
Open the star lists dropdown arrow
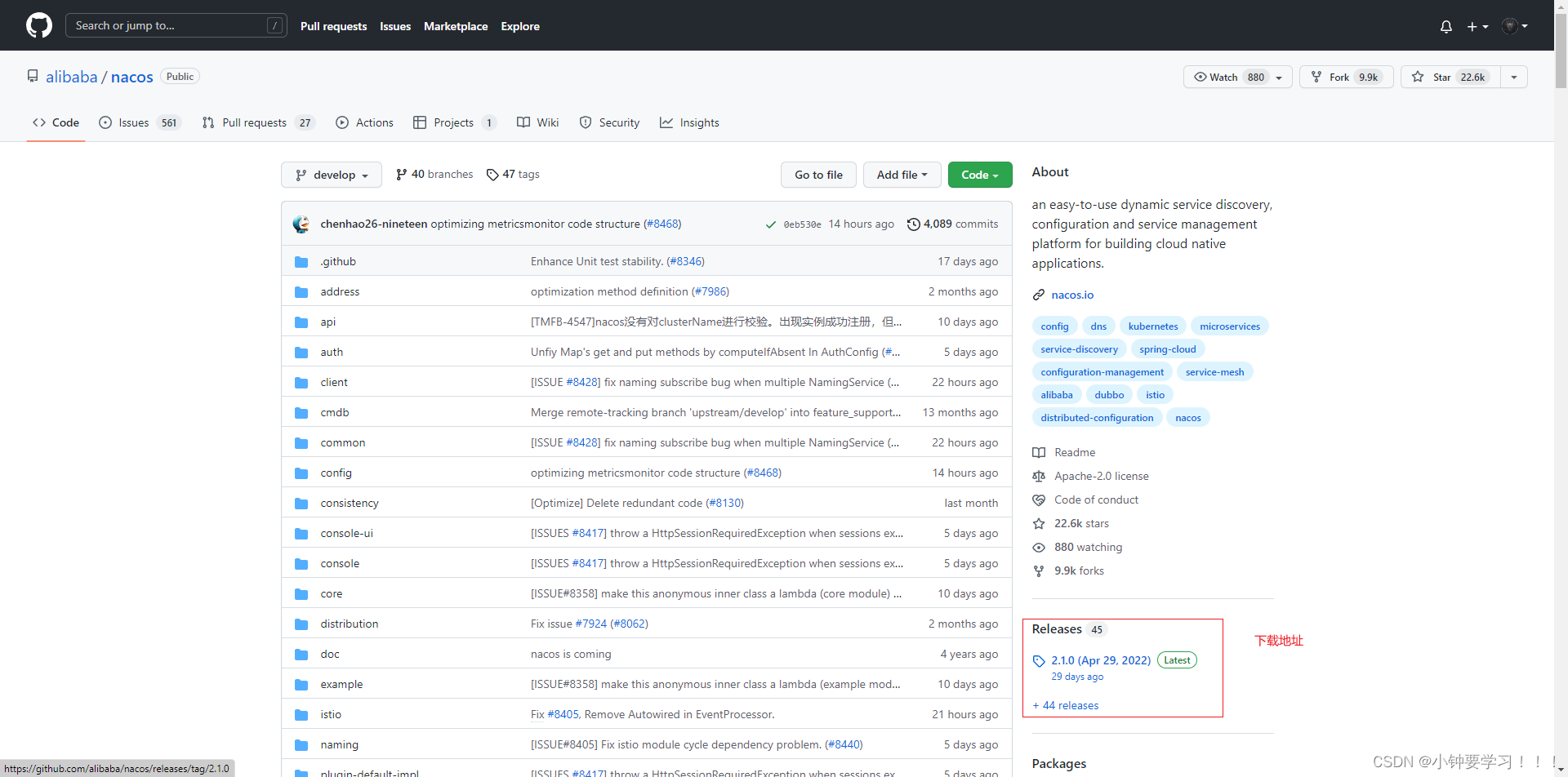(1514, 77)
